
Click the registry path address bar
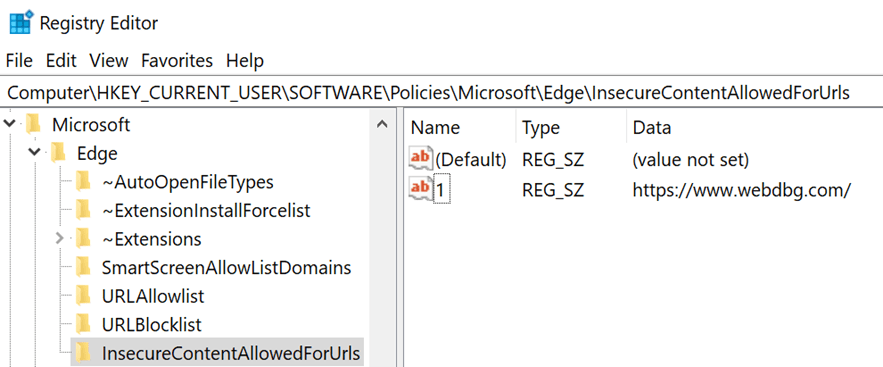coord(442,93)
